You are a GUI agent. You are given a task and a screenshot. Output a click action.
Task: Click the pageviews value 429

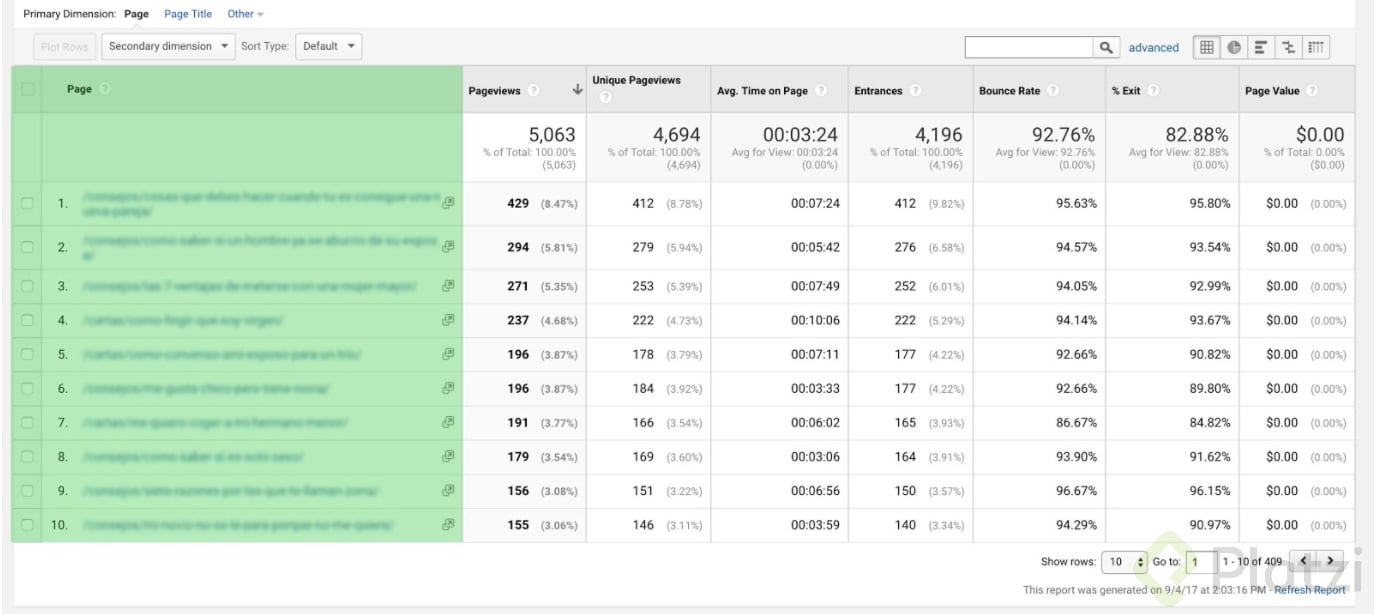tap(518, 203)
